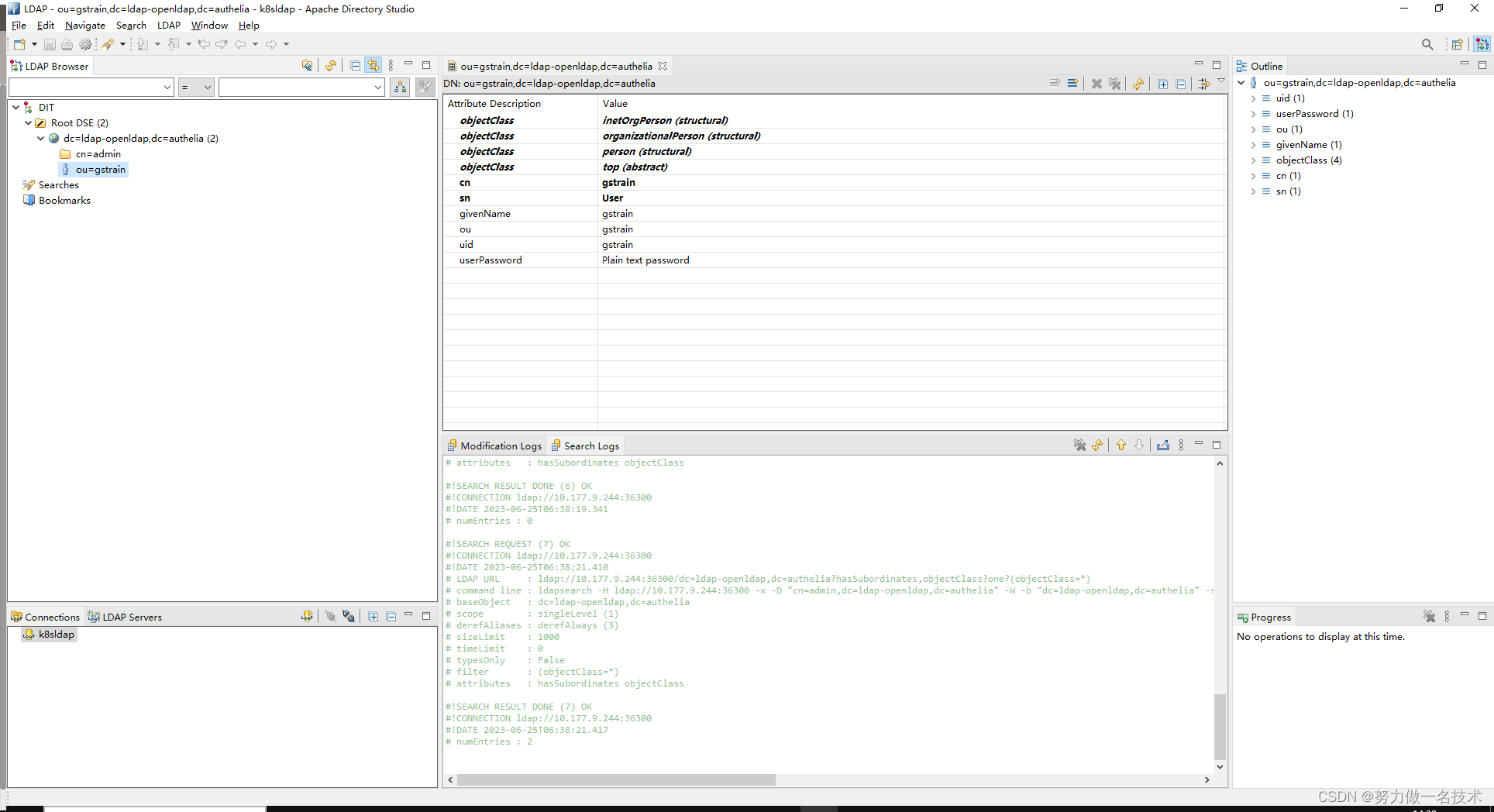Select the Bookmarks tree item
Screen dimensions: 1494x812
(x=64, y=200)
